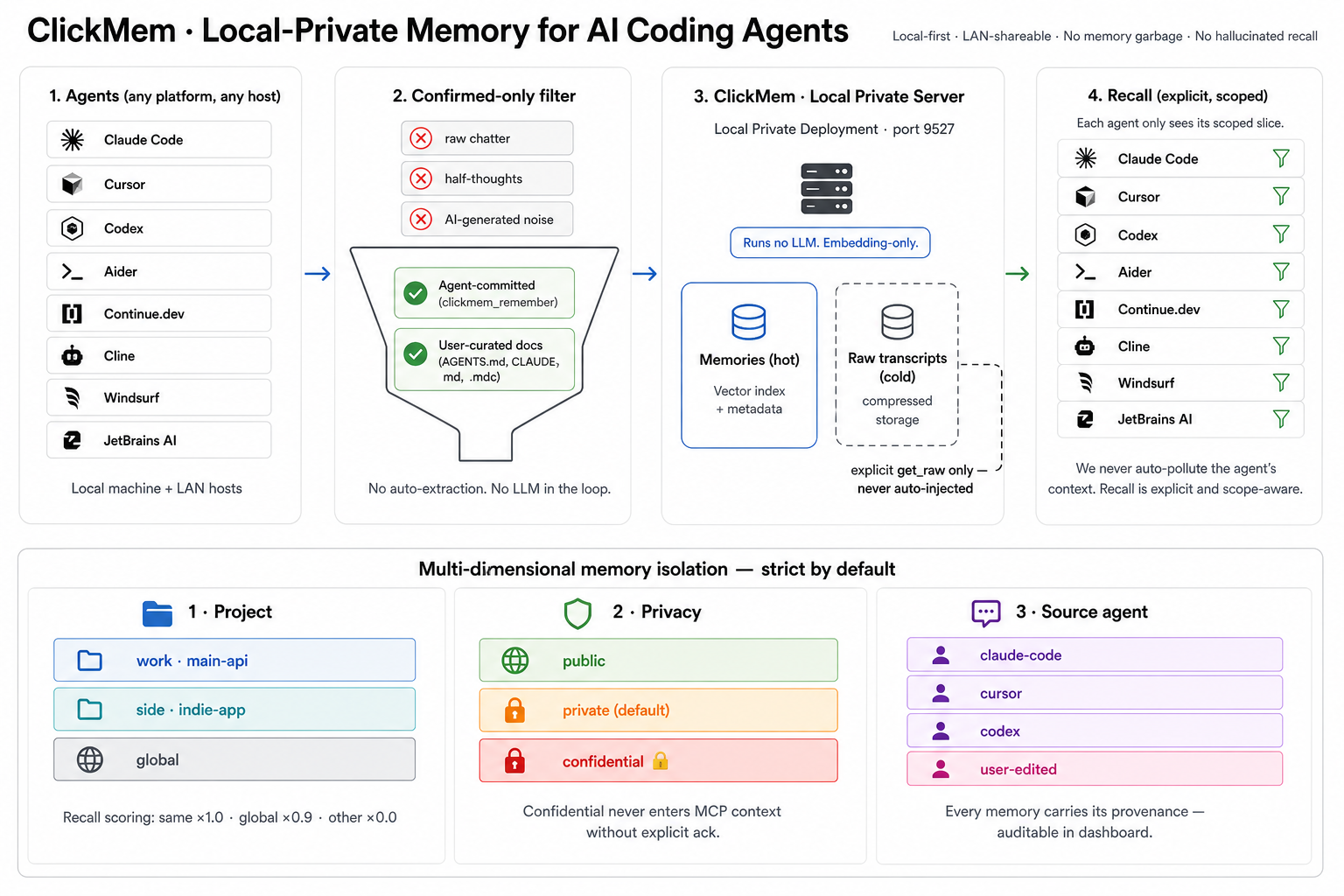This screenshot has height=896, width=1344.
Task: Select the work · main-api project row
Action: (x=234, y=661)
